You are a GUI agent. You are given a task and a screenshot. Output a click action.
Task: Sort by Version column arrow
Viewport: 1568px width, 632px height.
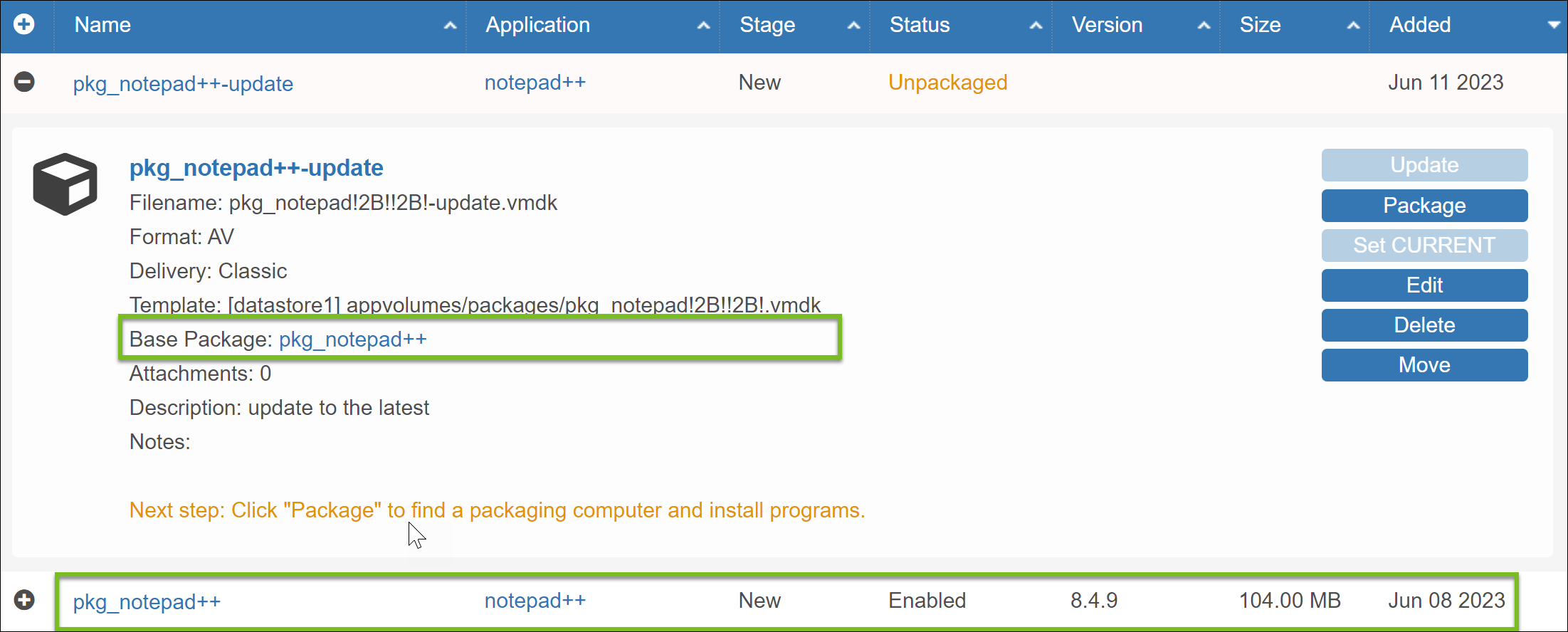(1204, 26)
